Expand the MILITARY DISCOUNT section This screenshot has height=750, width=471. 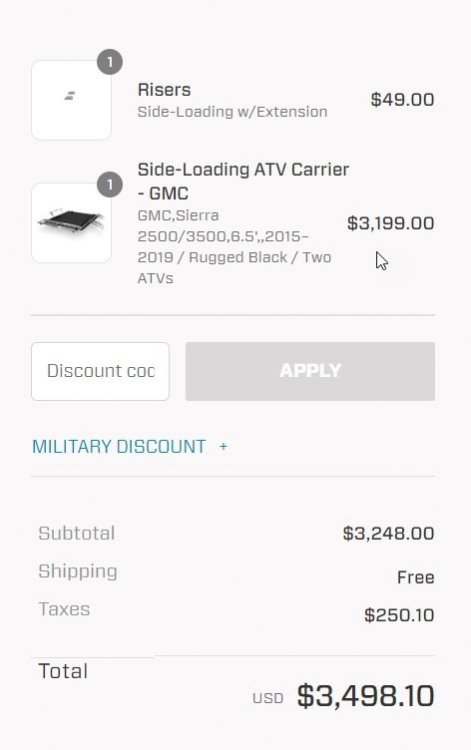pos(130,447)
